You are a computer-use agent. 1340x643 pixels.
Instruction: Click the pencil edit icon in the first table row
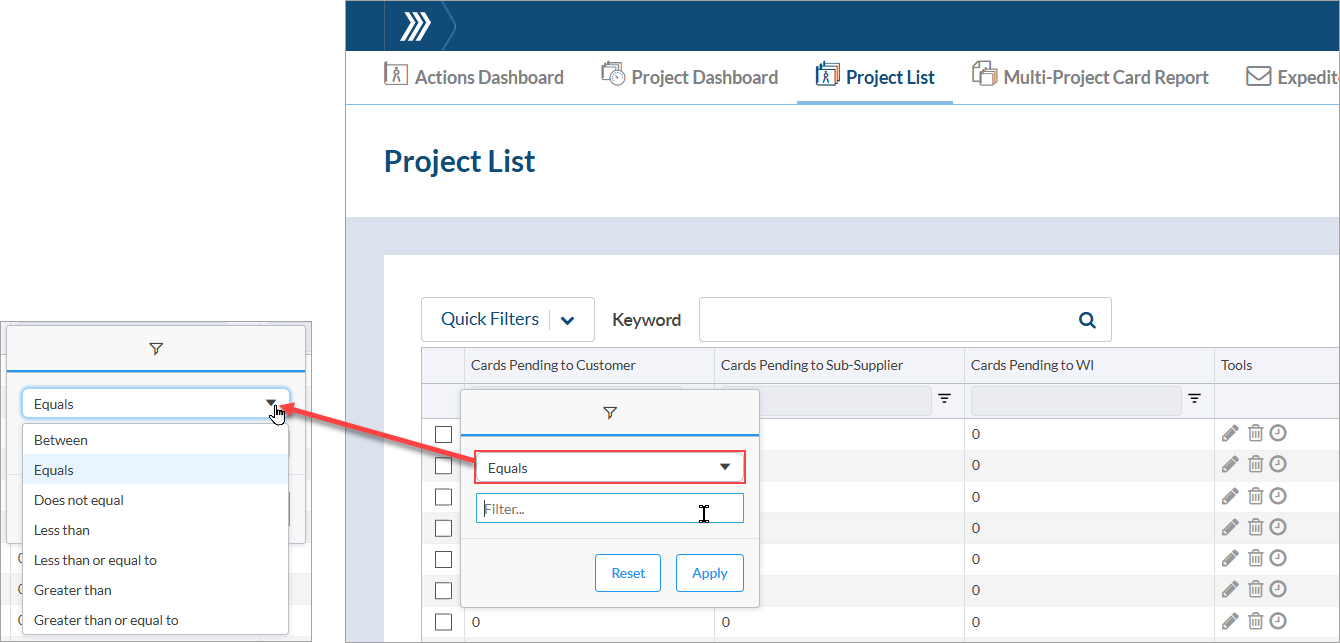tap(1230, 433)
